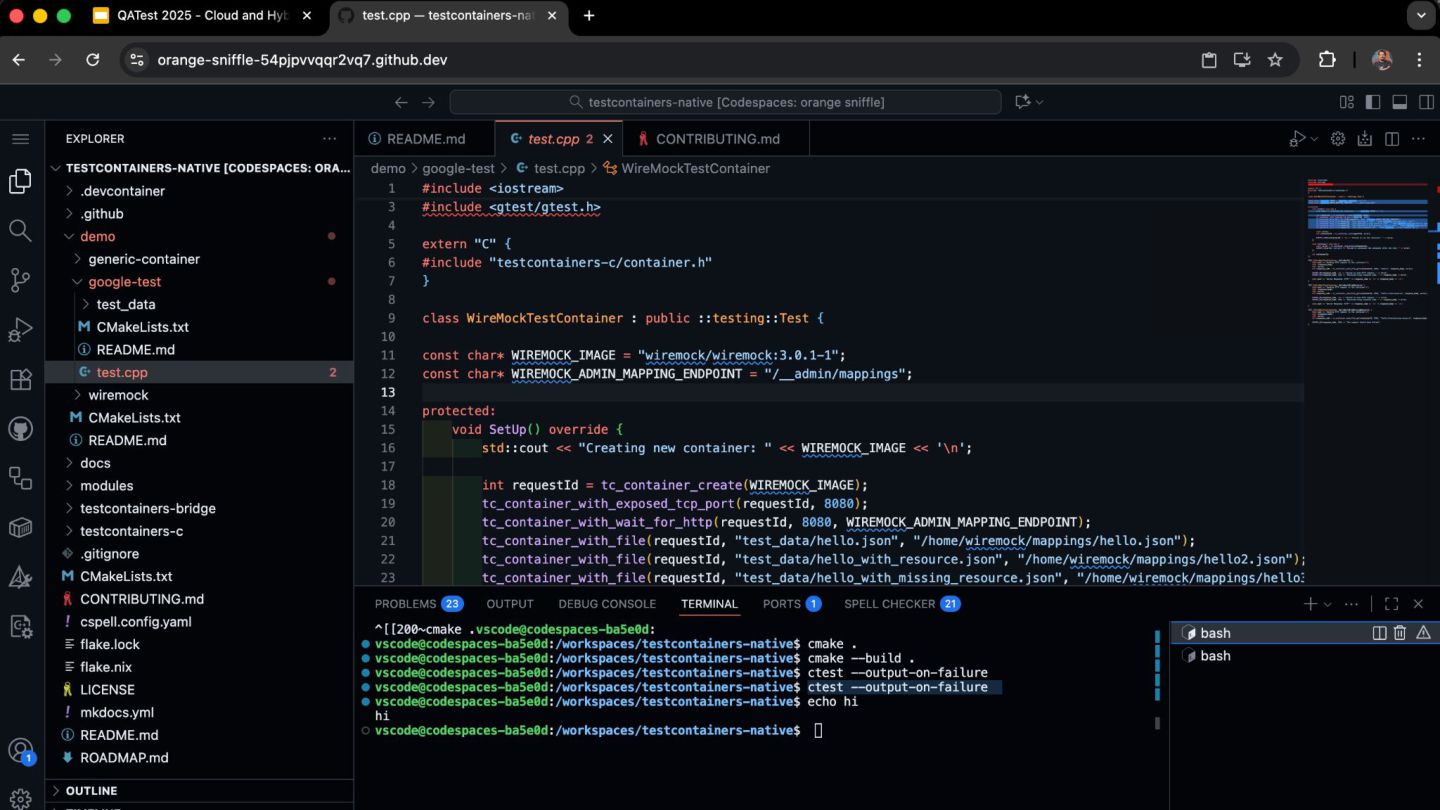Kill terminal using trash icon
Viewport: 1440px width, 810px height.
point(1400,633)
